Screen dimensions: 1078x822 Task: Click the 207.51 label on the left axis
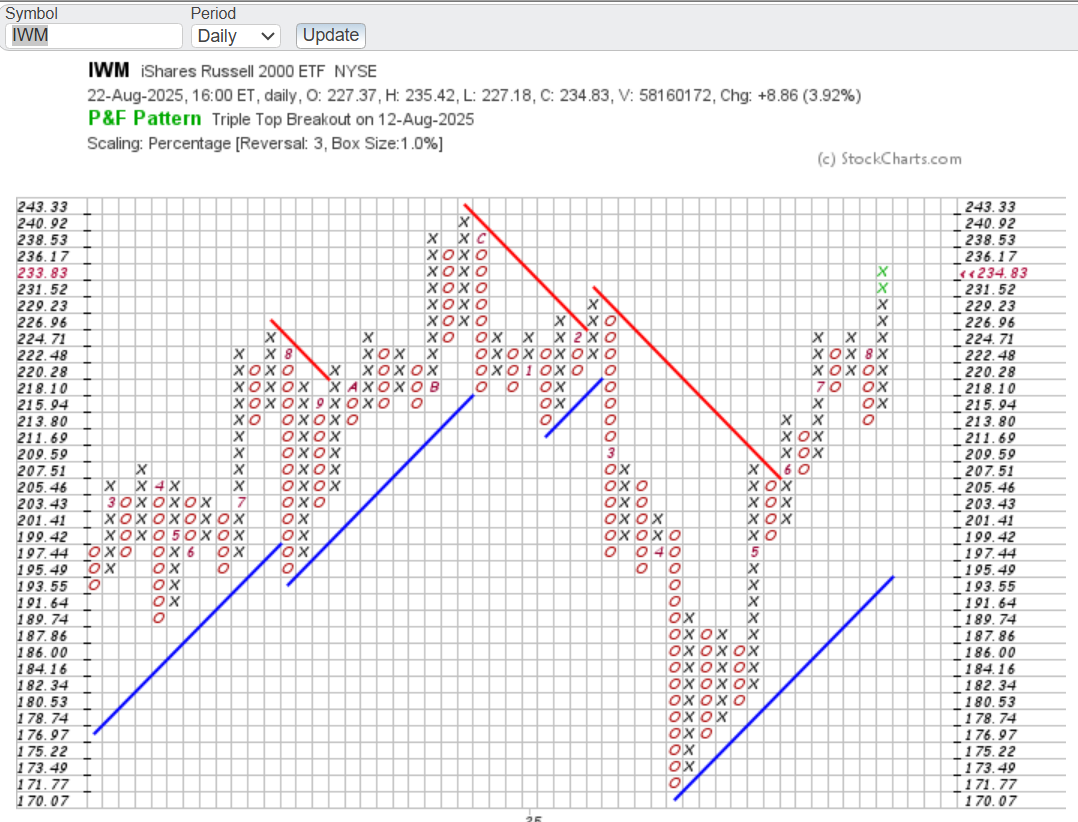[43, 471]
